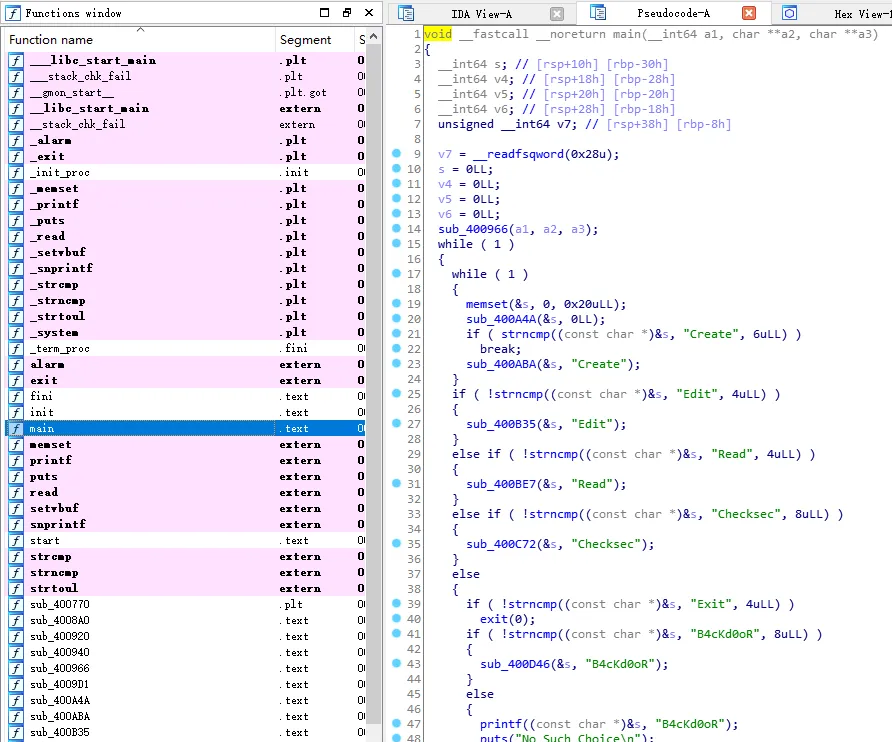Select the _strncmp function row
The image size is (892, 742).
pos(185,300)
